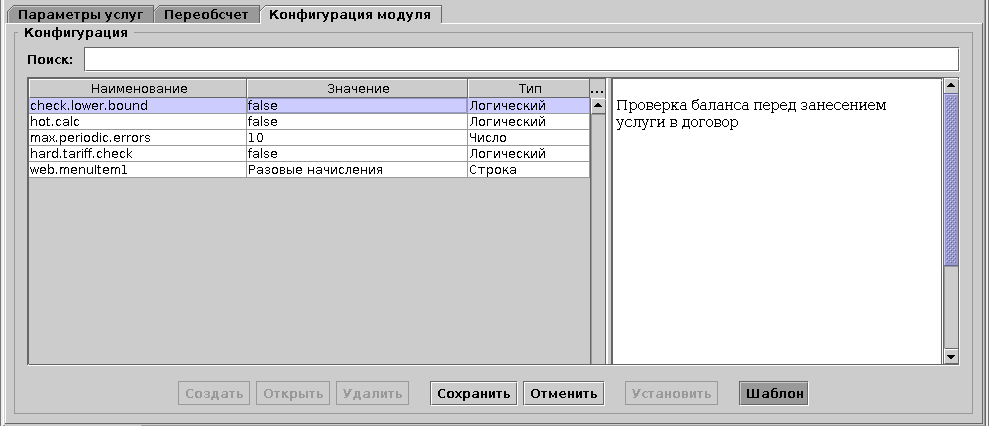Screen dimensions: 989x426
Task: Click the Логический type of hard.tariff.check
Action: point(529,153)
